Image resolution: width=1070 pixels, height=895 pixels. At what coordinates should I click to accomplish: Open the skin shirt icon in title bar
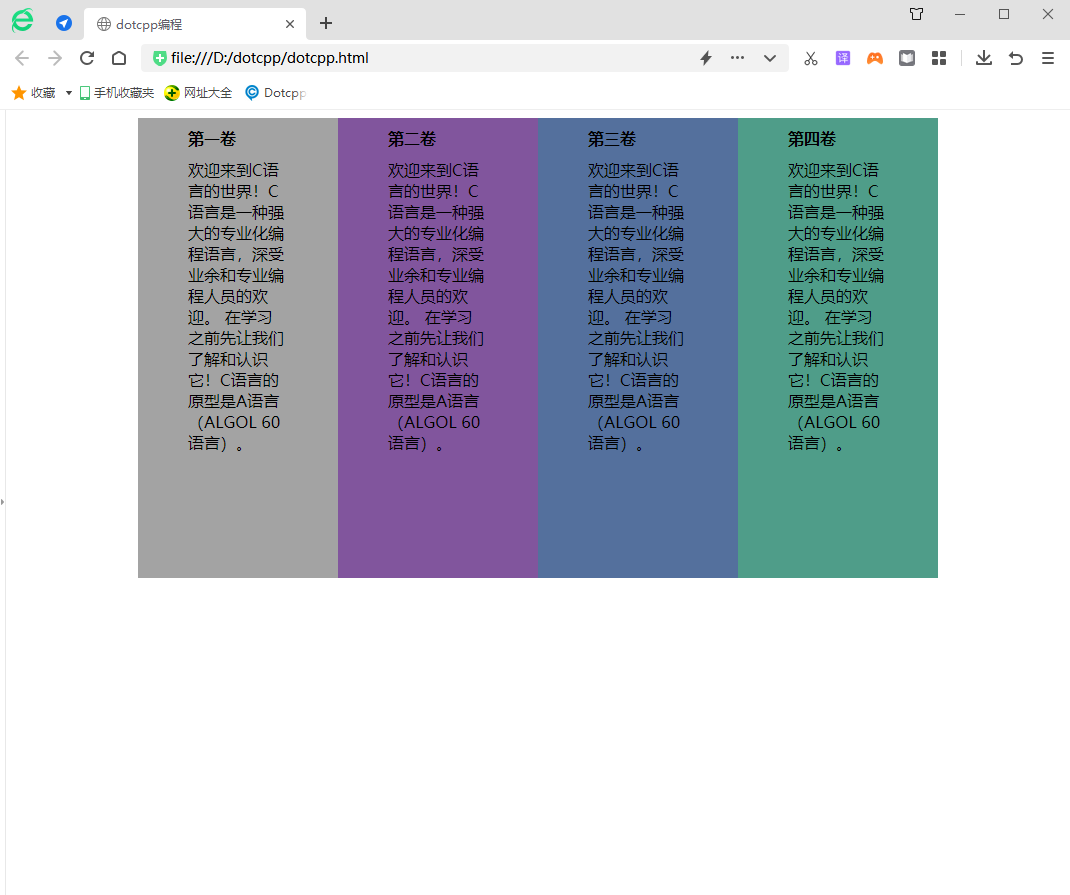pyautogui.click(x=916, y=14)
